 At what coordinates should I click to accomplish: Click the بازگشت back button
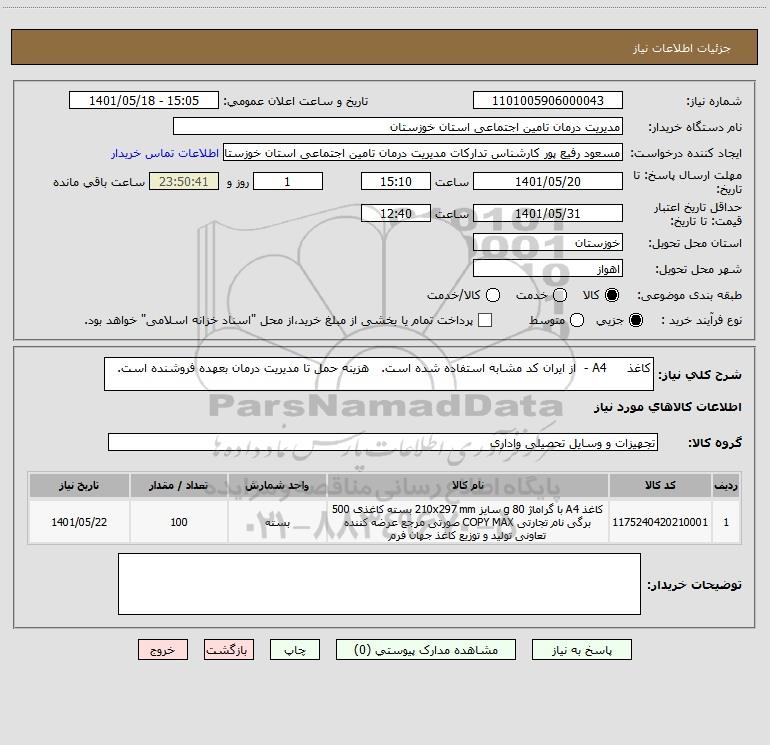pos(229,650)
